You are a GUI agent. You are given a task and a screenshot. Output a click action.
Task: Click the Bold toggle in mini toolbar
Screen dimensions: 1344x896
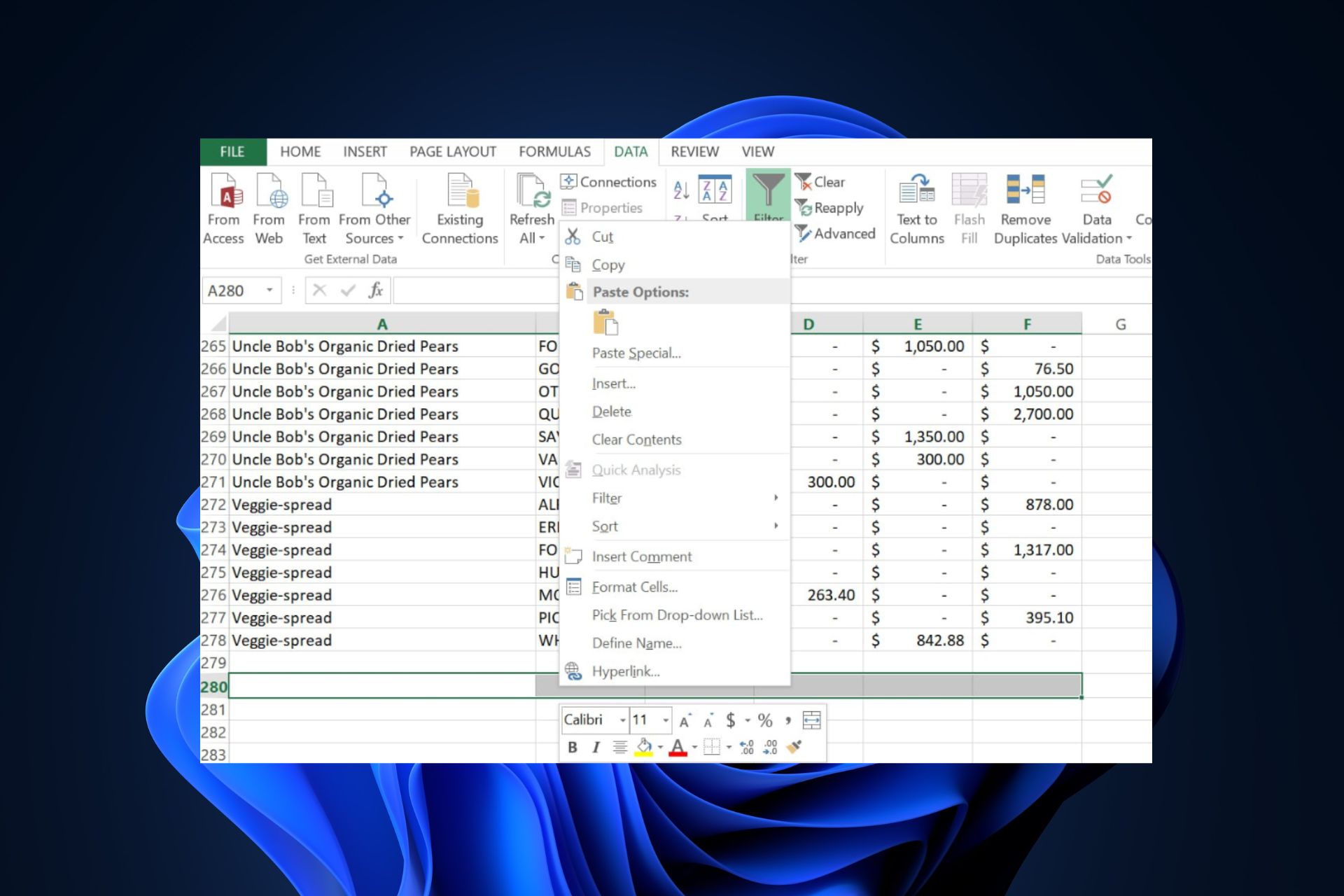pos(571,747)
